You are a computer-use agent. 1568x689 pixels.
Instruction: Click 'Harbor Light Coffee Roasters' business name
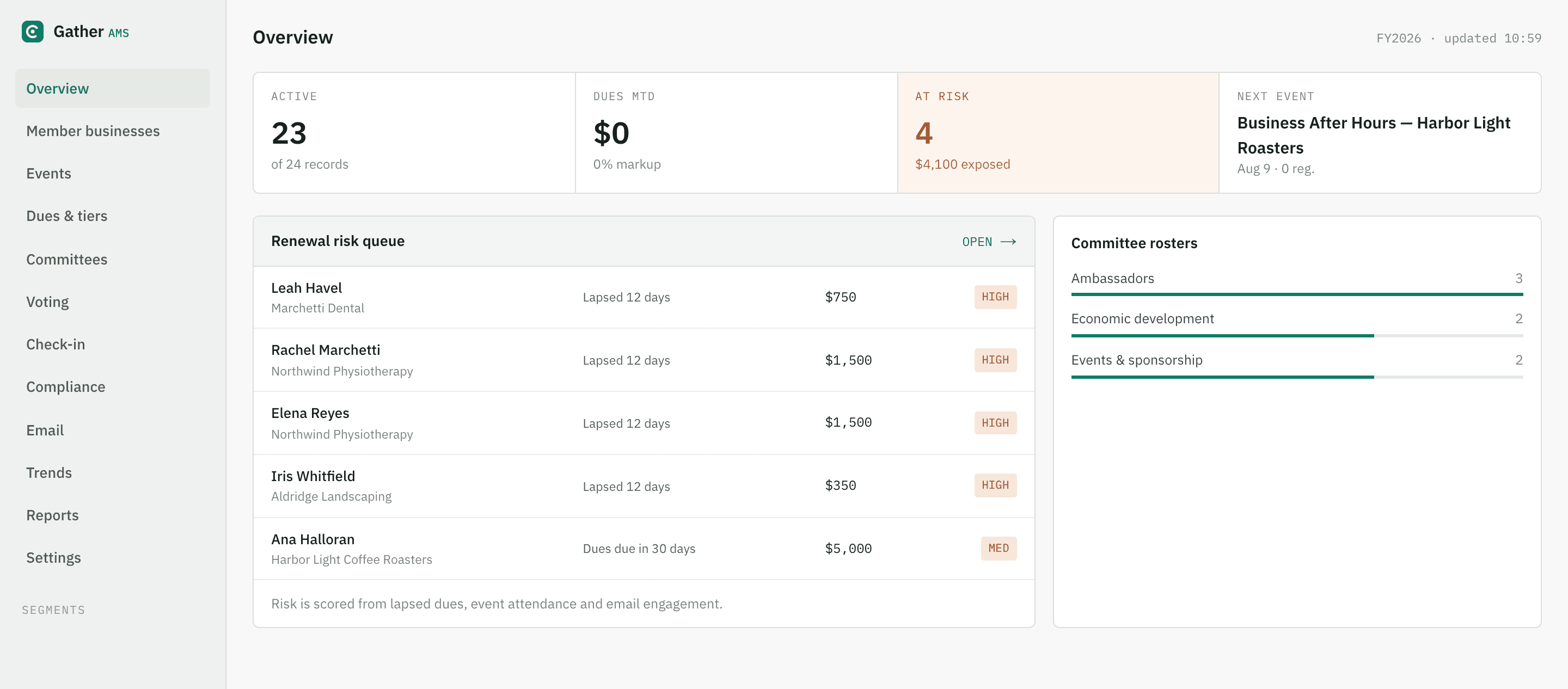(x=351, y=559)
